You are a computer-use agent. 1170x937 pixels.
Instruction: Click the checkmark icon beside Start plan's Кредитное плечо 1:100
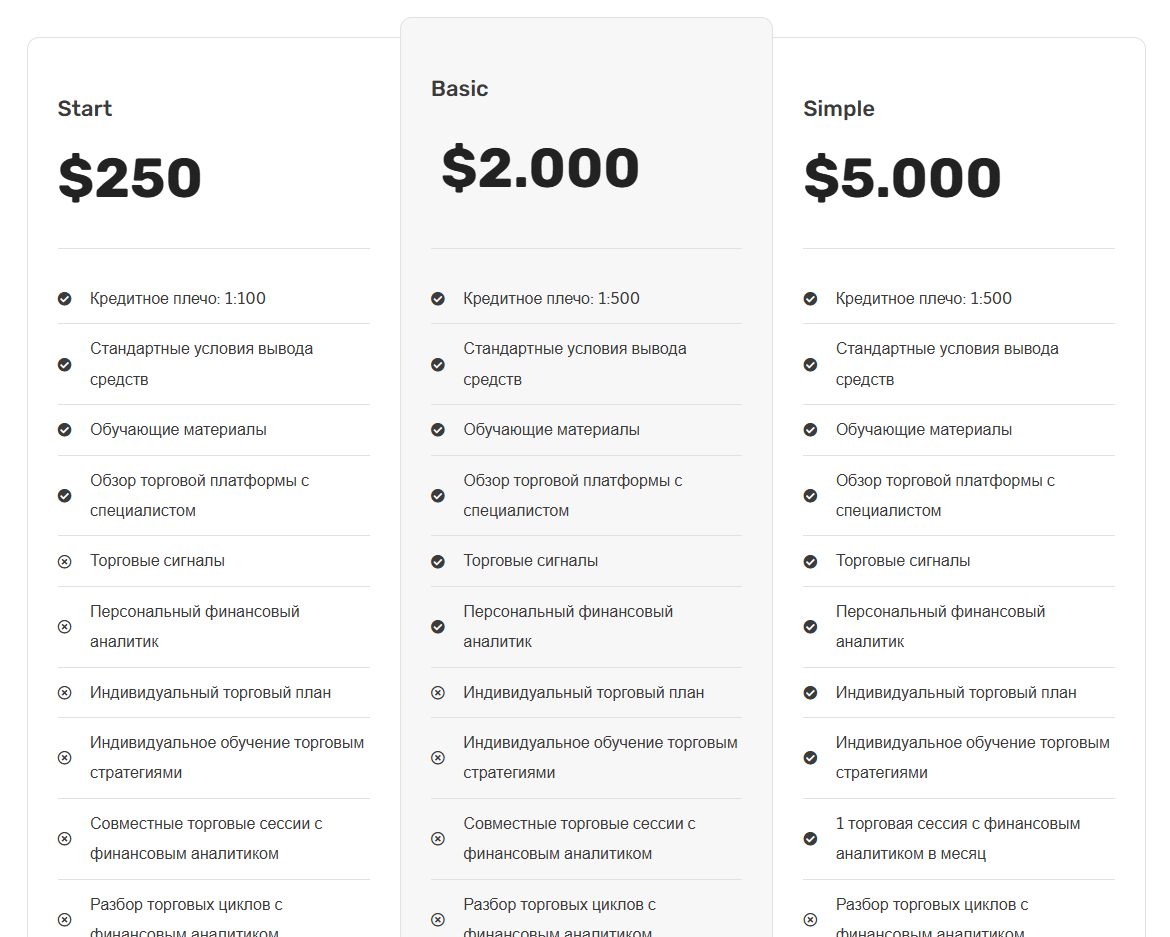(65, 299)
